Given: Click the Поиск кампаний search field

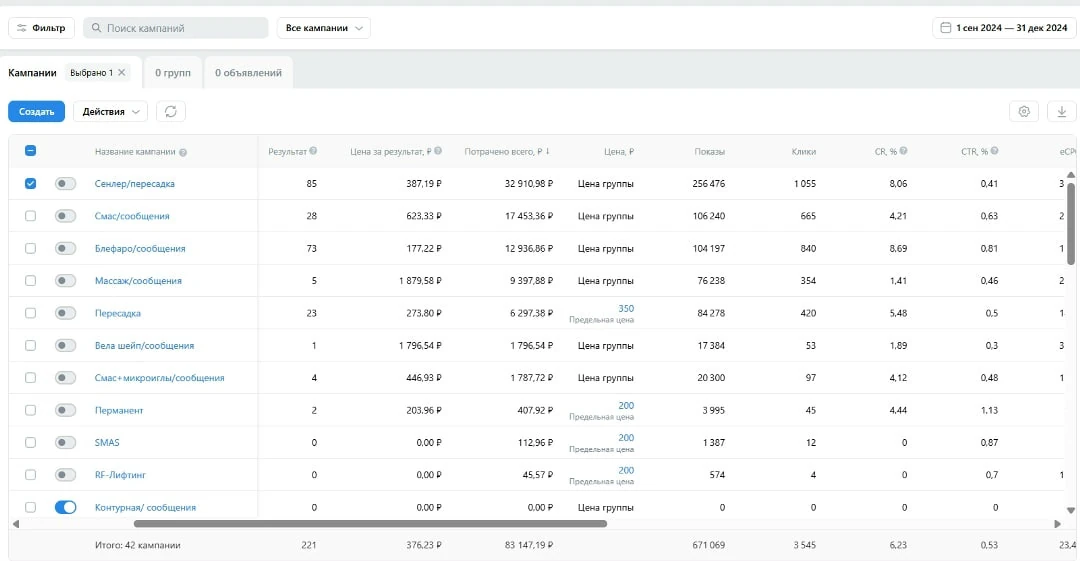Looking at the screenshot, I should pos(176,28).
